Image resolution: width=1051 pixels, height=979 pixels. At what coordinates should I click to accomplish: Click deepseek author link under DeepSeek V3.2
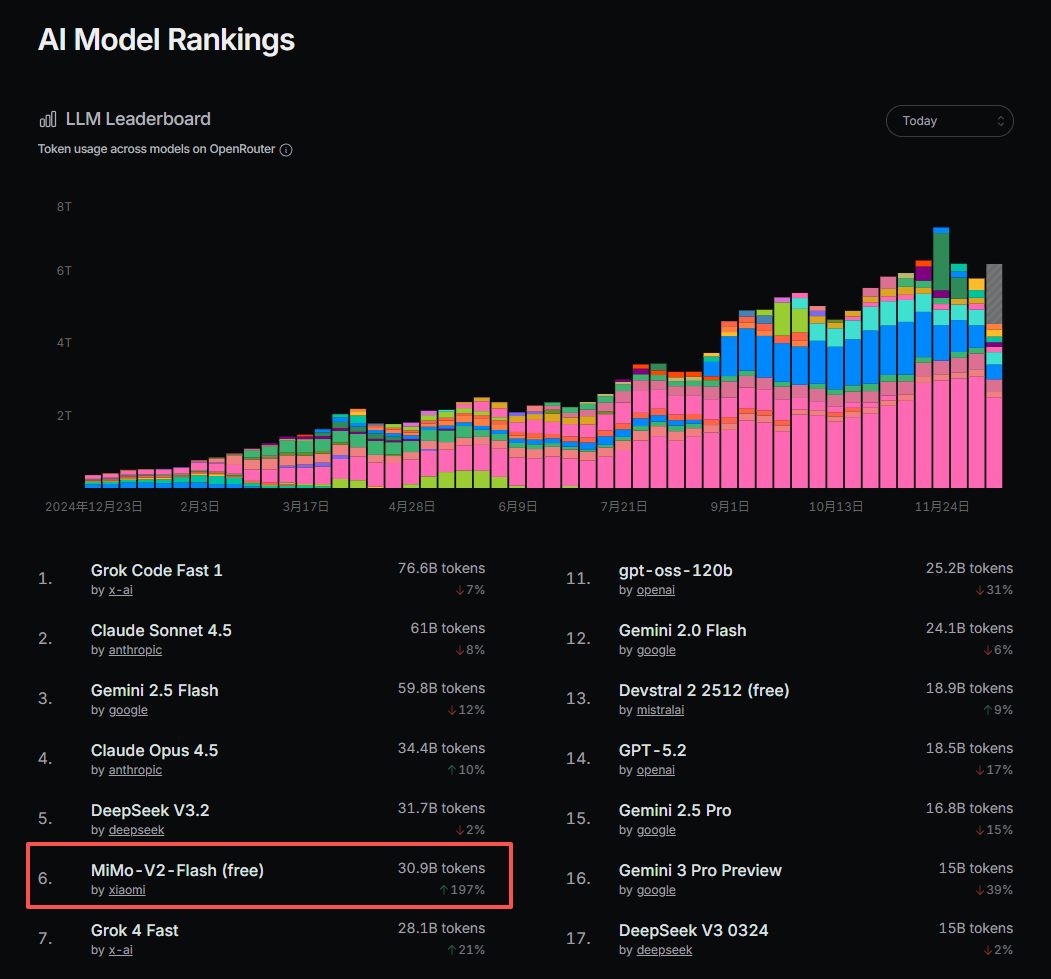[x=137, y=830]
